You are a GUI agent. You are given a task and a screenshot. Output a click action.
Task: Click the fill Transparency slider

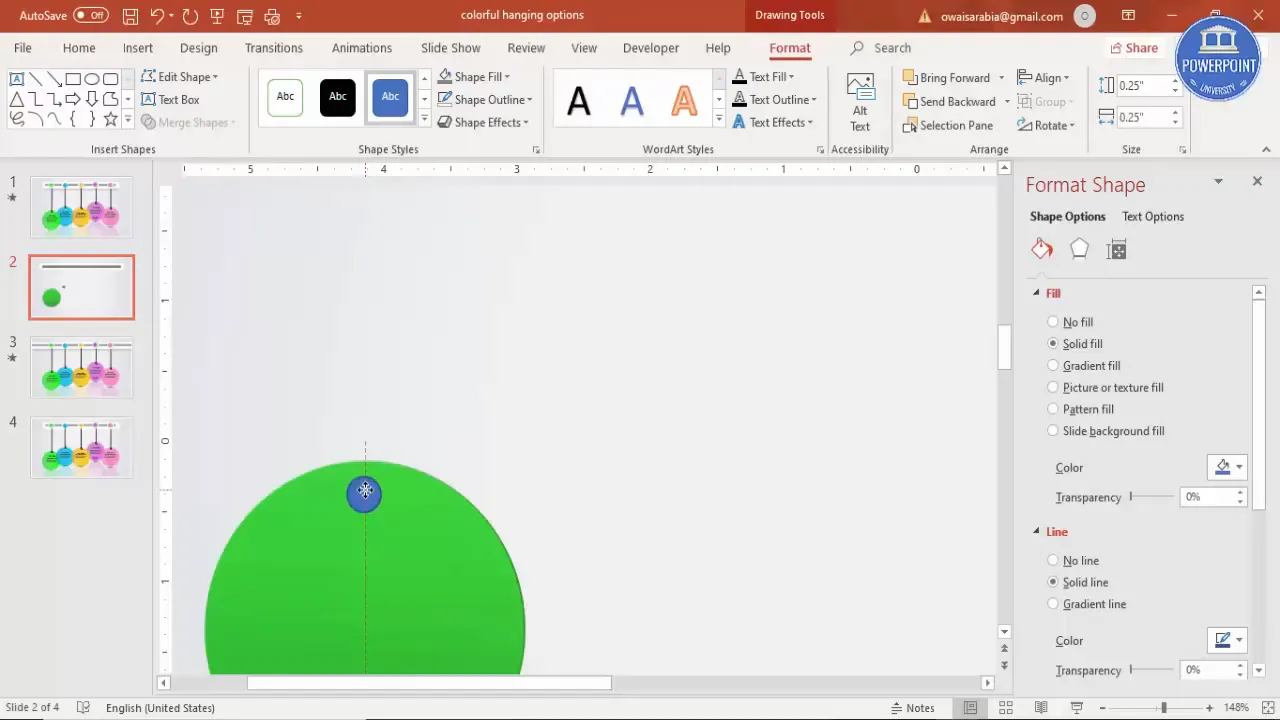pos(1152,497)
